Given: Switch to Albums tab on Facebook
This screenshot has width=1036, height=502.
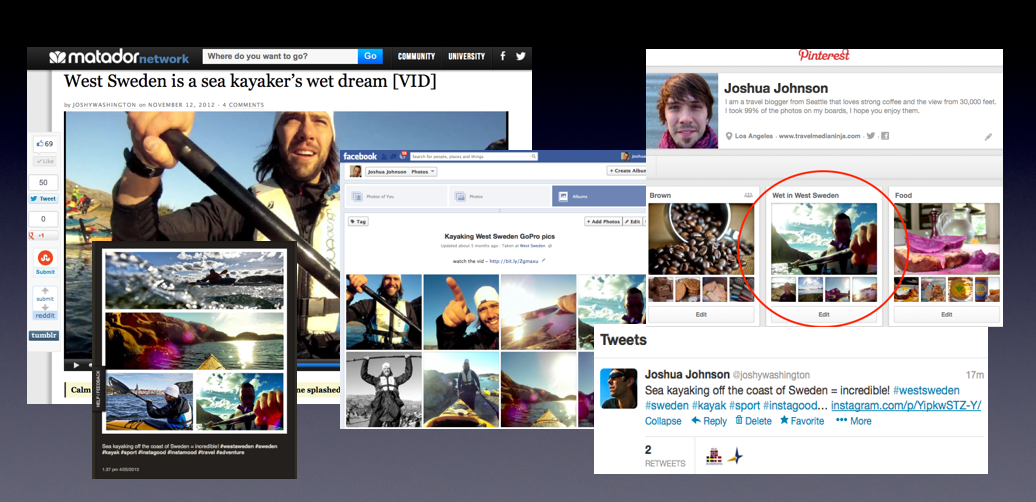Looking at the screenshot, I should point(599,196).
